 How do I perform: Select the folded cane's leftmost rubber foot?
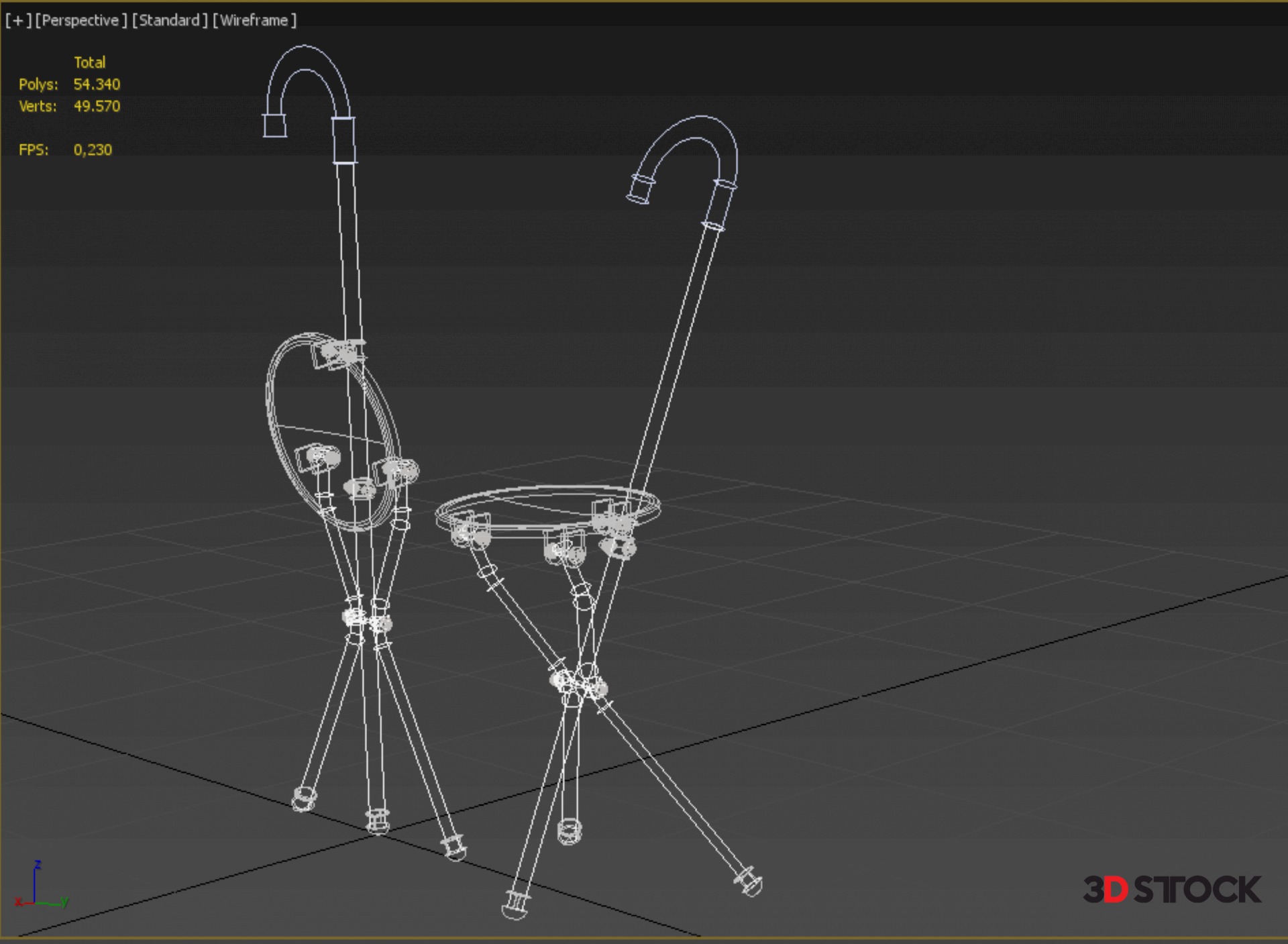pyautogui.click(x=304, y=798)
